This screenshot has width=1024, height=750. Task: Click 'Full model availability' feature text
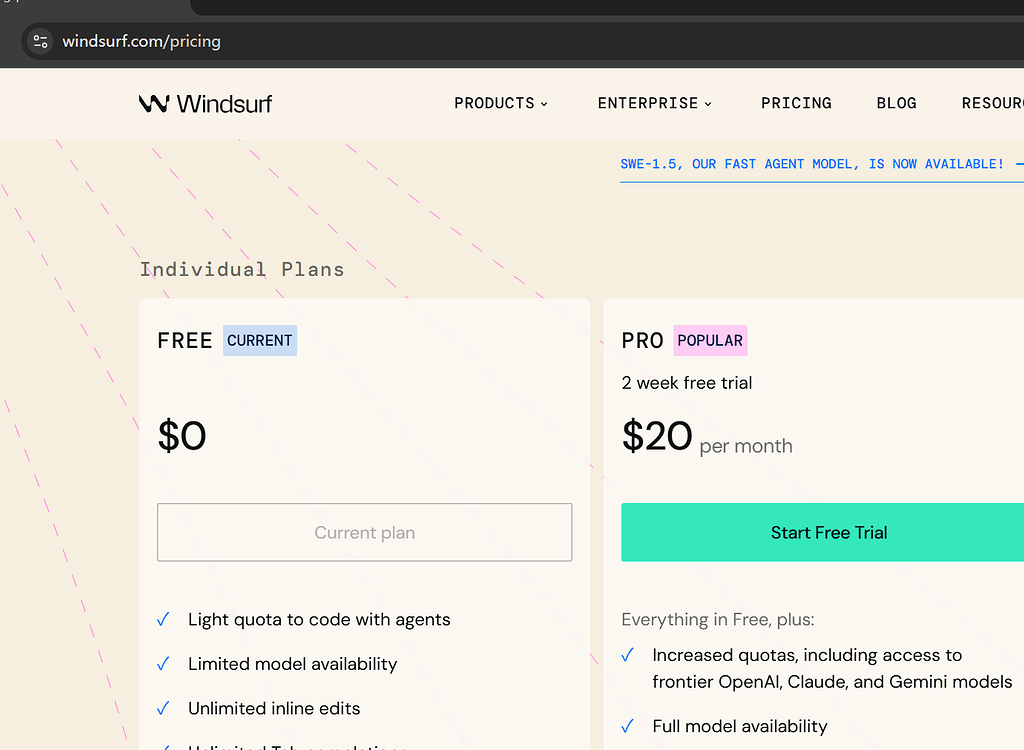(x=740, y=726)
